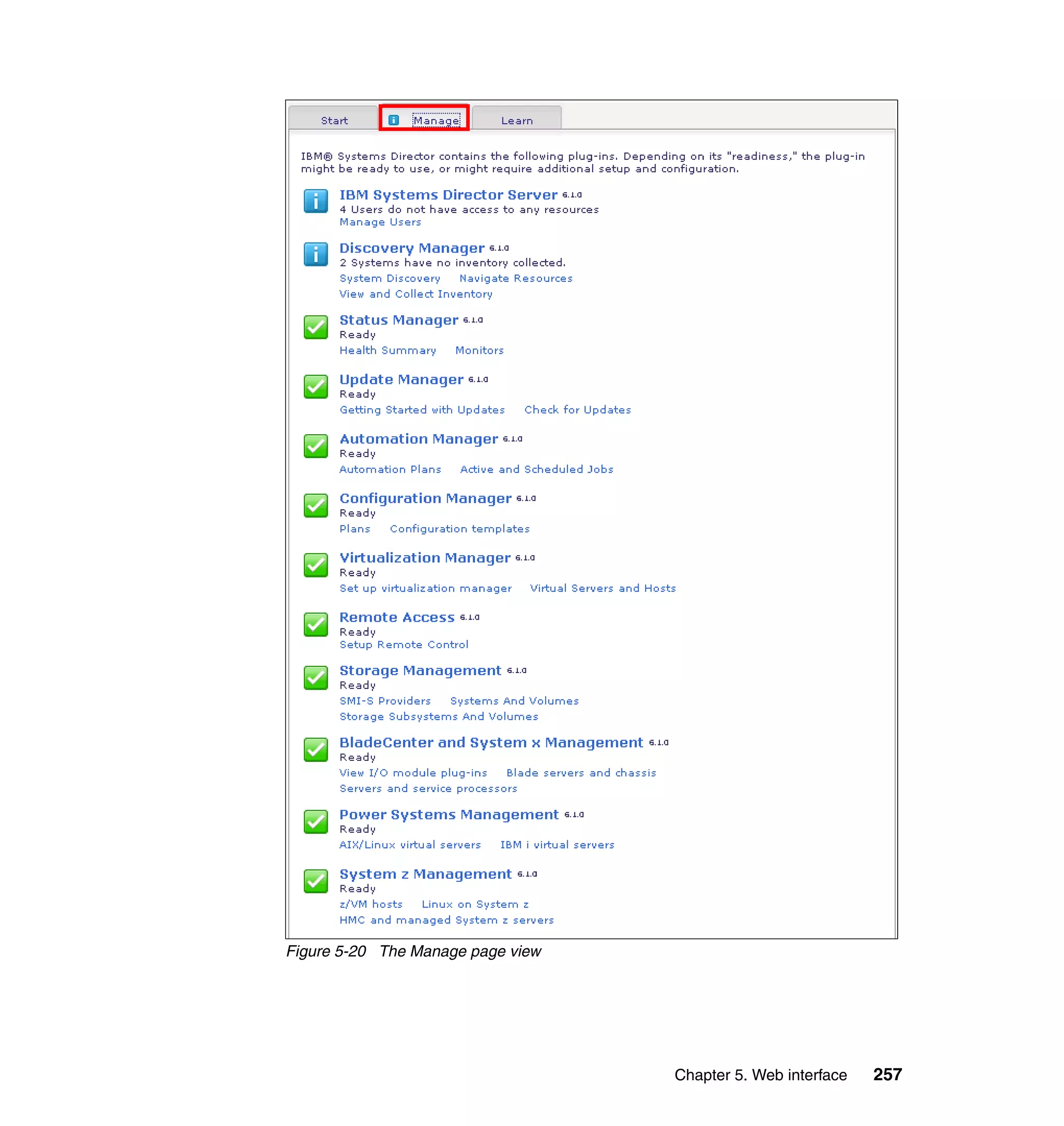Open Blade servers and chassis
The height and width of the screenshot is (1126, 1064).
point(581,773)
